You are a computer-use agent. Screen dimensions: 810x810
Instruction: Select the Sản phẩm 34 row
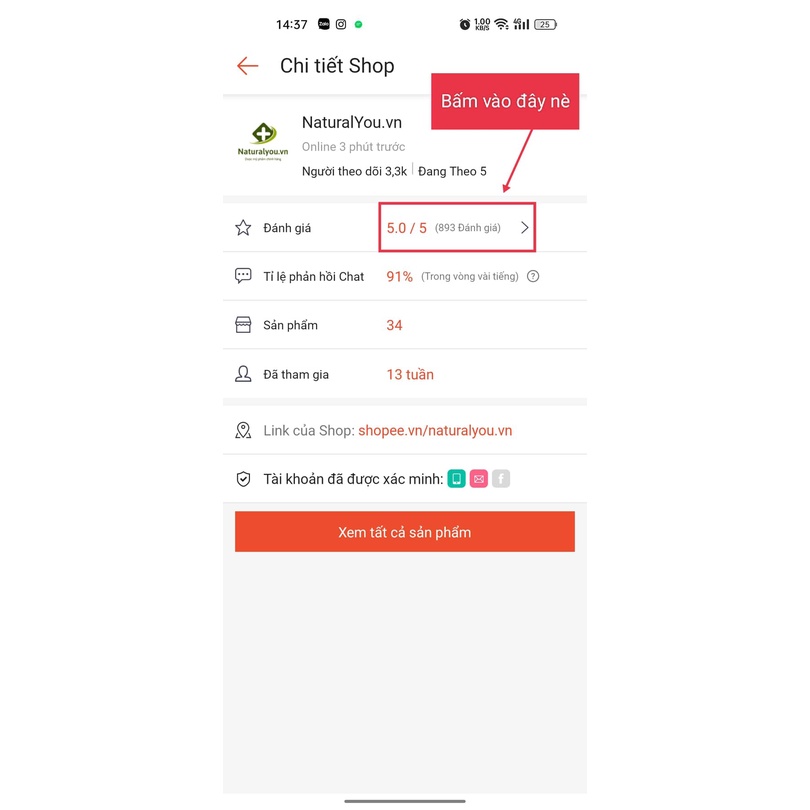[404, 325]
